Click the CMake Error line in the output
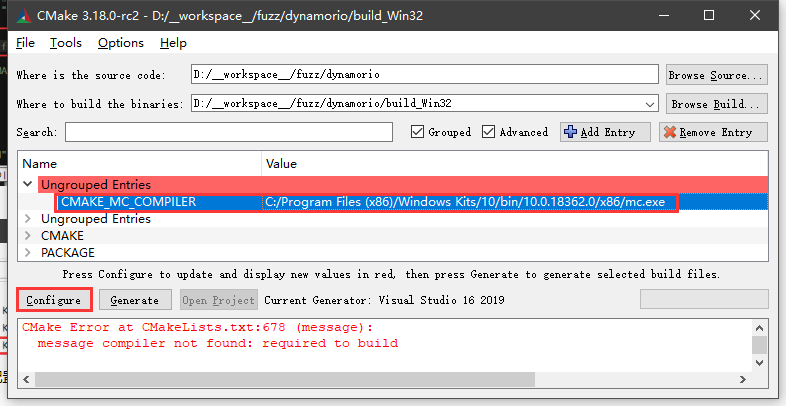 point(198,327)
